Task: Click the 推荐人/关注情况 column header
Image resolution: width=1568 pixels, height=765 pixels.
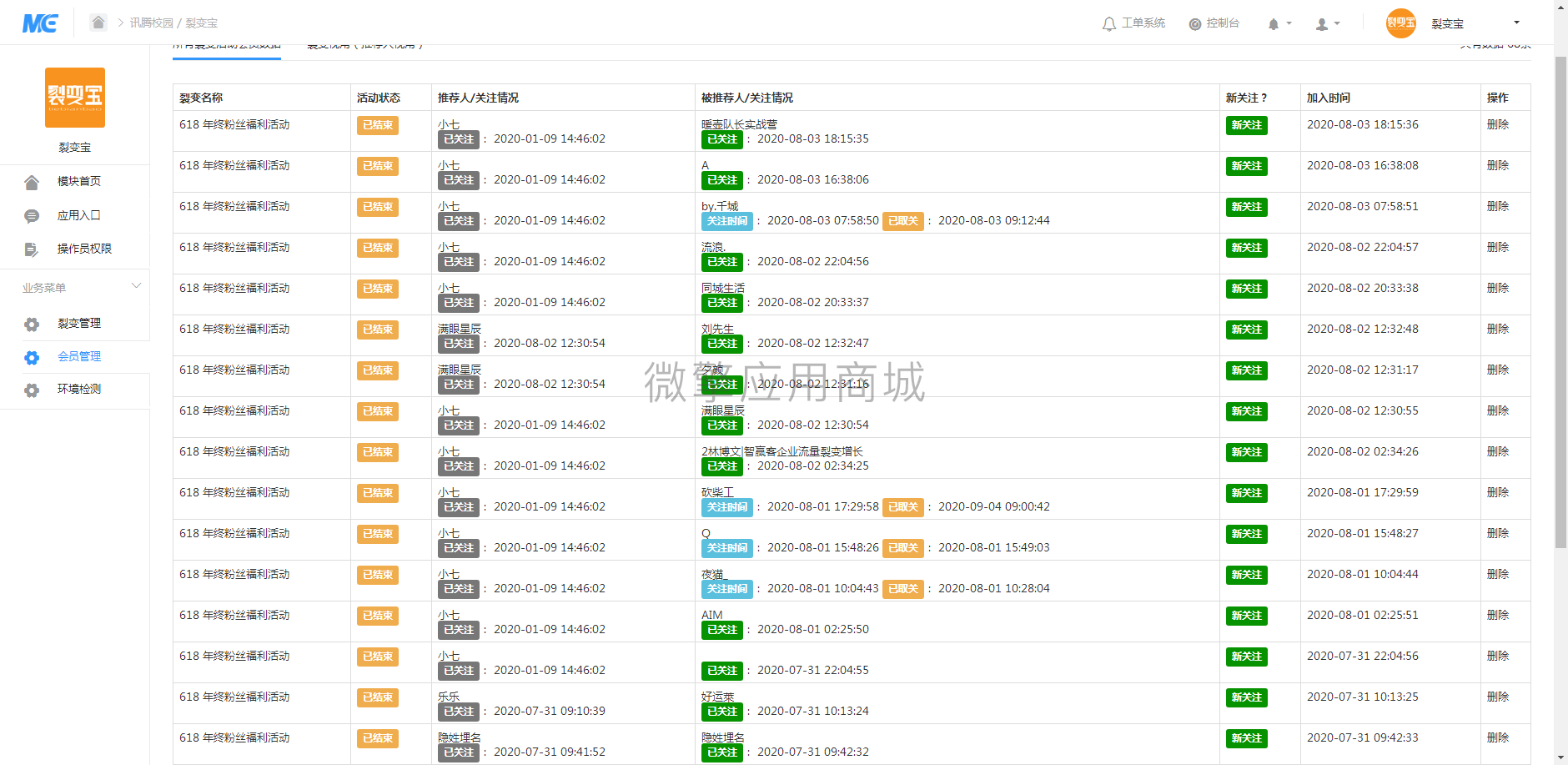Action: (x=478, y=98)
